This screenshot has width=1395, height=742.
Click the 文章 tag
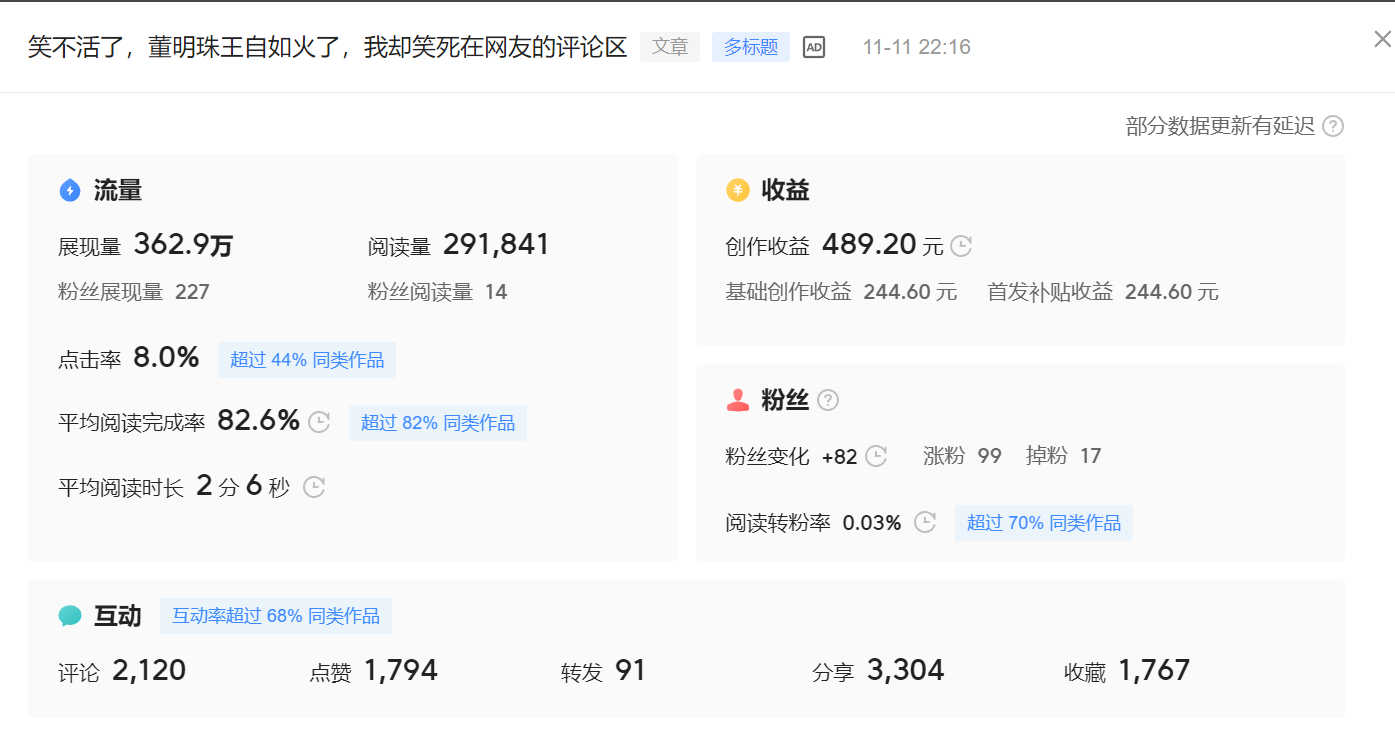pyautogui.click(x=670, y=47)
